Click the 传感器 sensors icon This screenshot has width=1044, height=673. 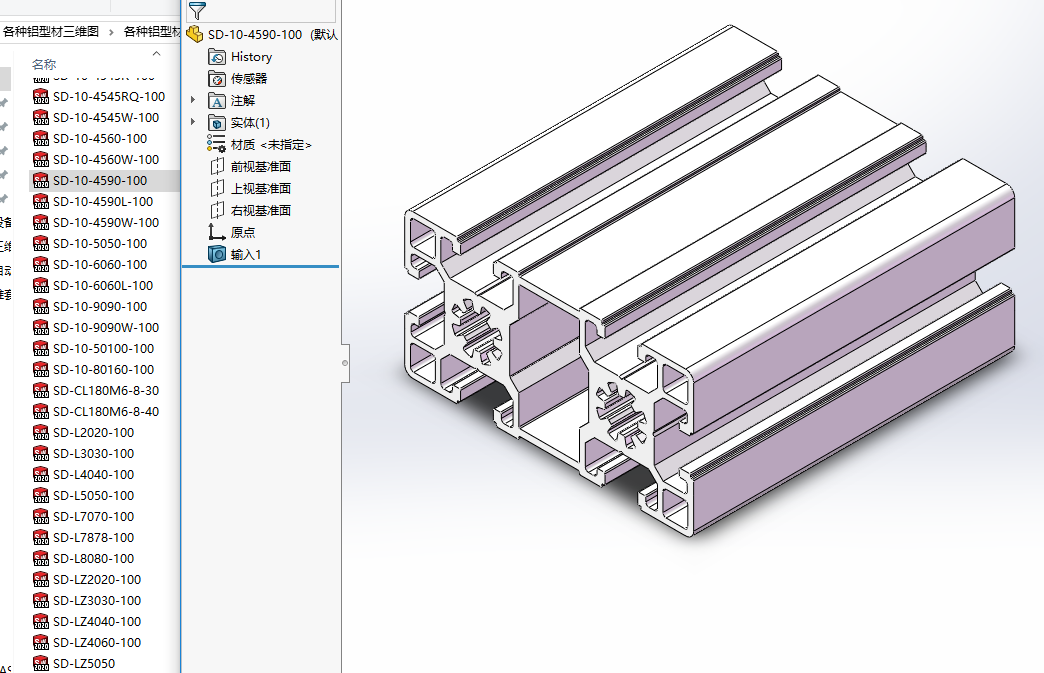pyautogui.click(x=217, y=79)
